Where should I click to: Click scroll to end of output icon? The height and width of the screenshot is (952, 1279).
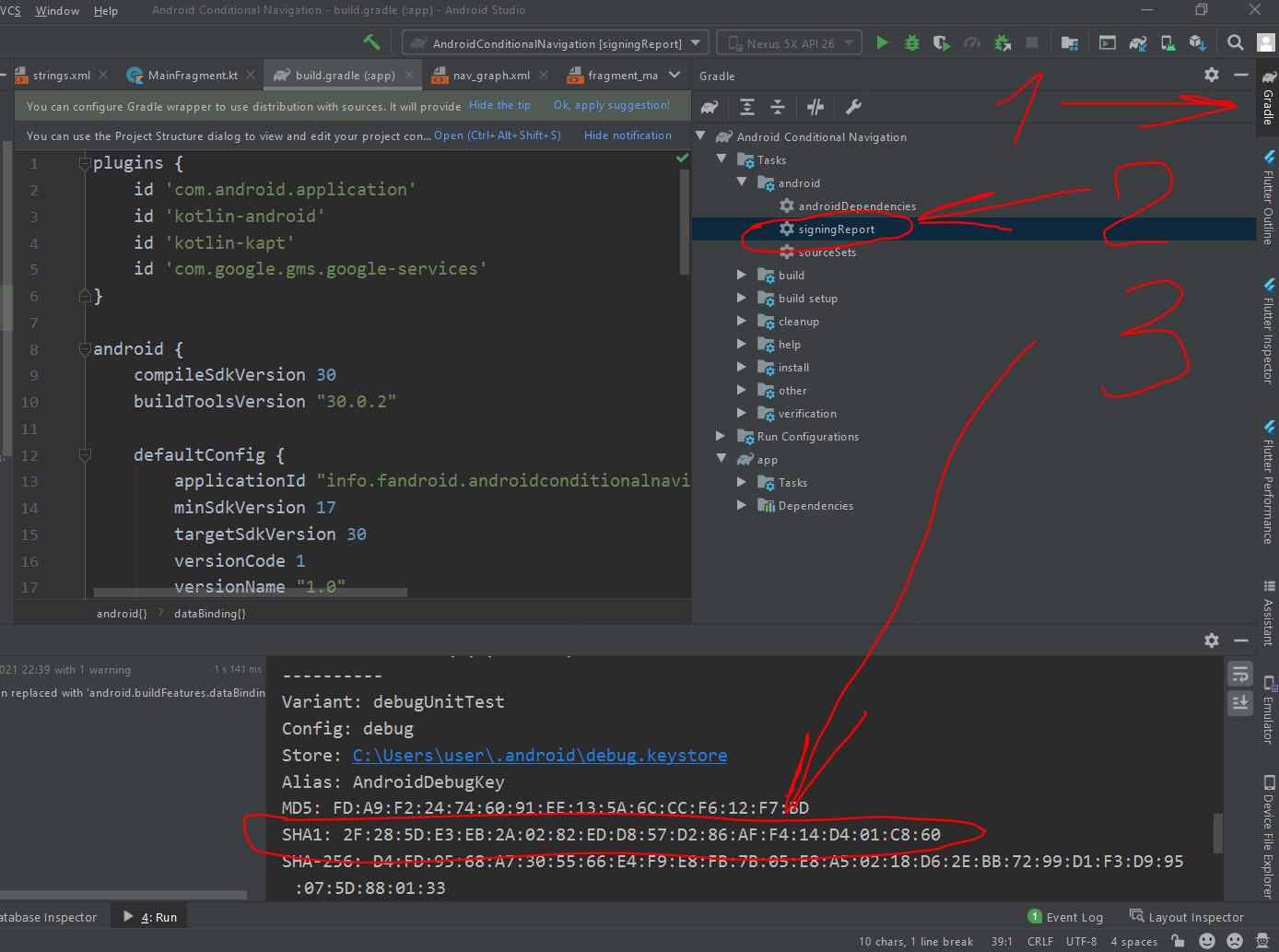coord(1240,703)
